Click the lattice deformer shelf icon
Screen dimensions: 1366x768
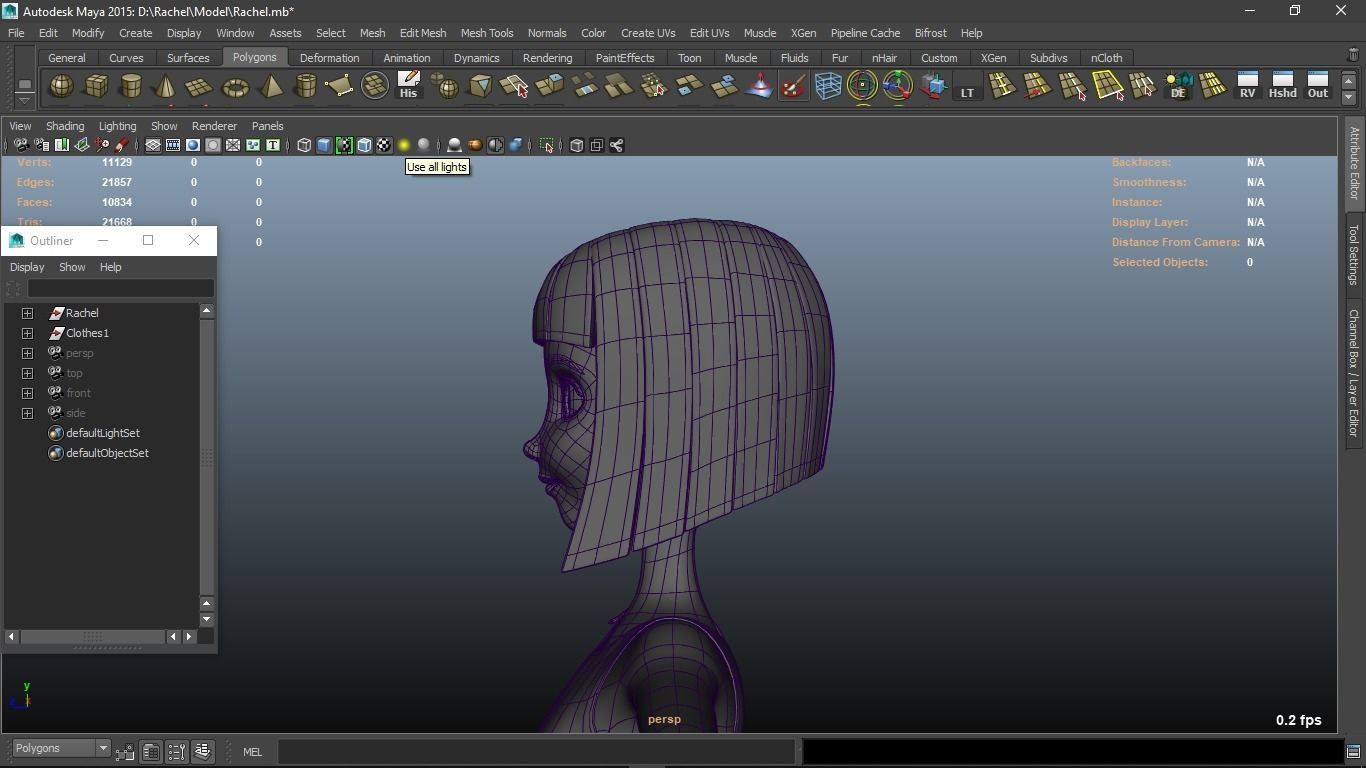pos(828,87)
